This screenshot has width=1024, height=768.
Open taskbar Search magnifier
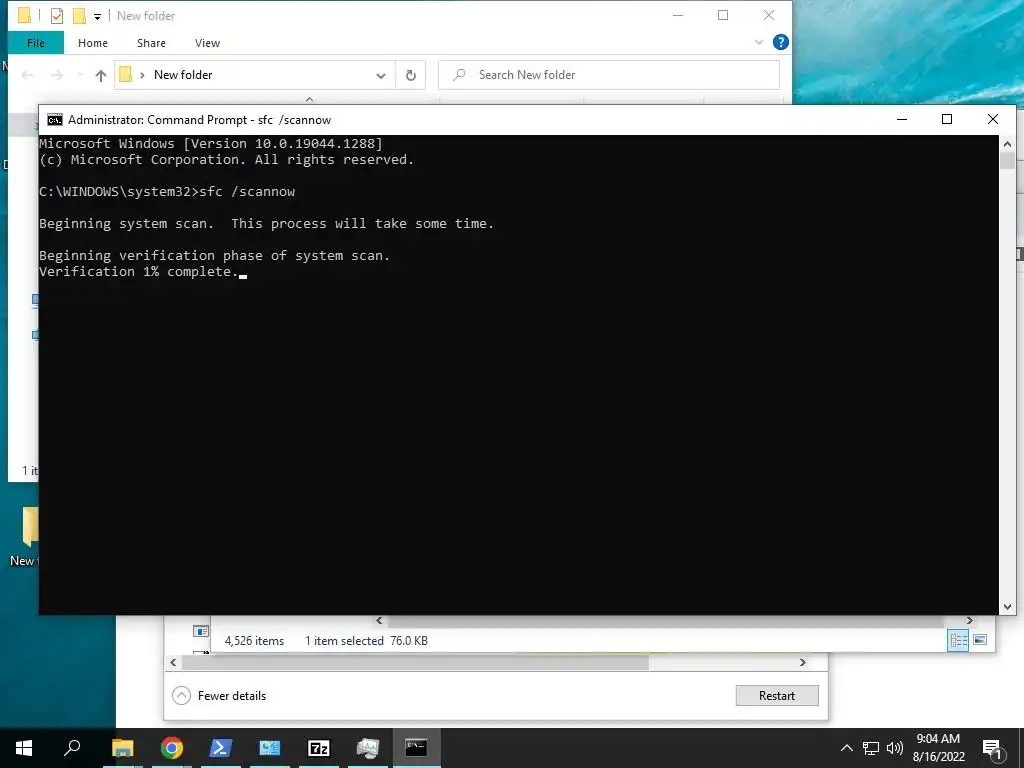click(x=72, y=748)
